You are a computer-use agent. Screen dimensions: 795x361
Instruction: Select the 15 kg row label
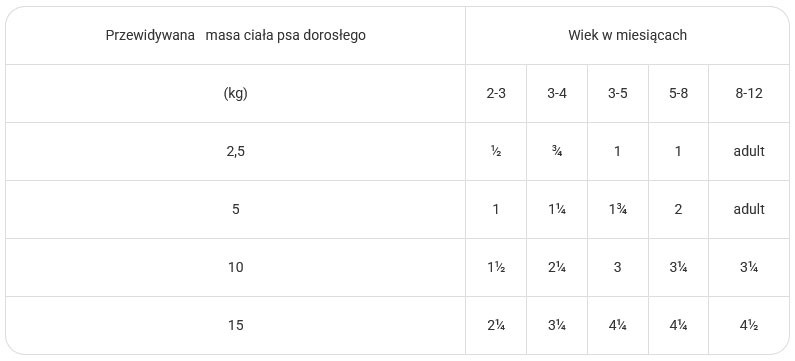235,325
